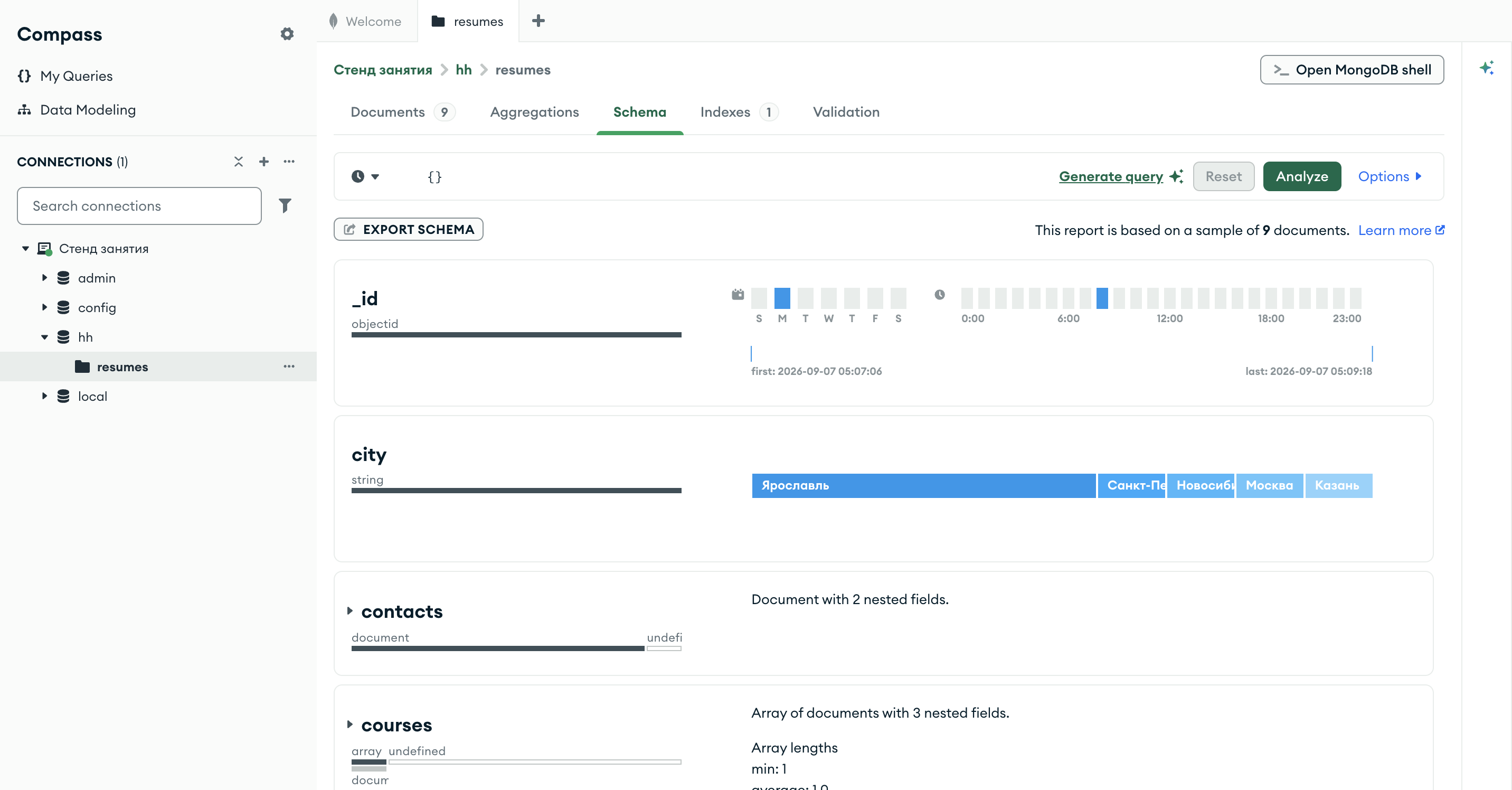Click the query filter input braces
This screenshot has height=790, width=1512.
[x=434, y=177]
